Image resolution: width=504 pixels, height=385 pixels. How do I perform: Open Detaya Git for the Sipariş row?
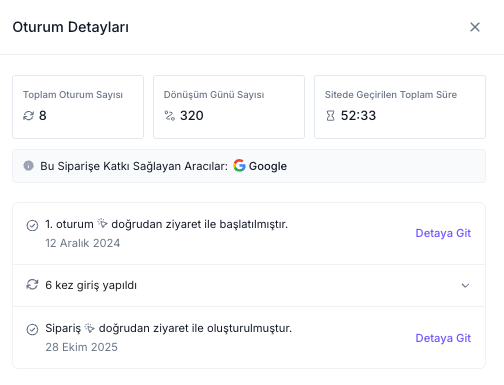click(x=443, y=338)
